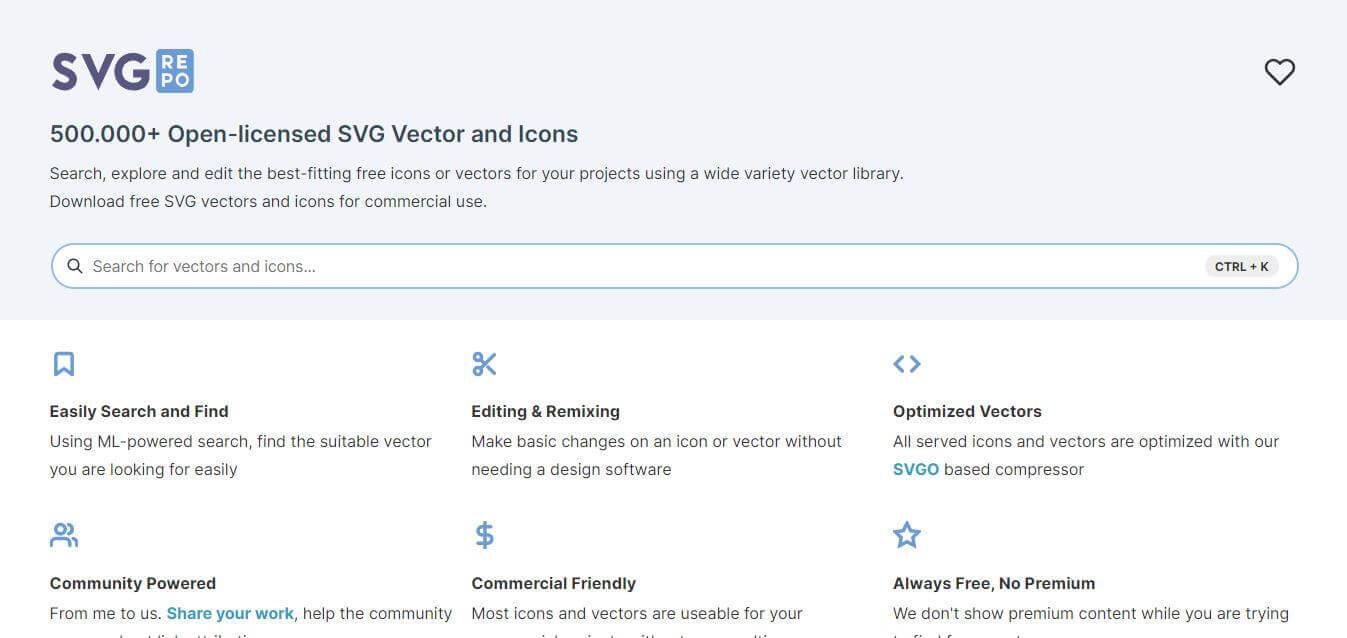Click the 500.000+ Open-licensed SVG heading
The width and height of the screenshot is (1347, 638).
[x=314, y=133]
